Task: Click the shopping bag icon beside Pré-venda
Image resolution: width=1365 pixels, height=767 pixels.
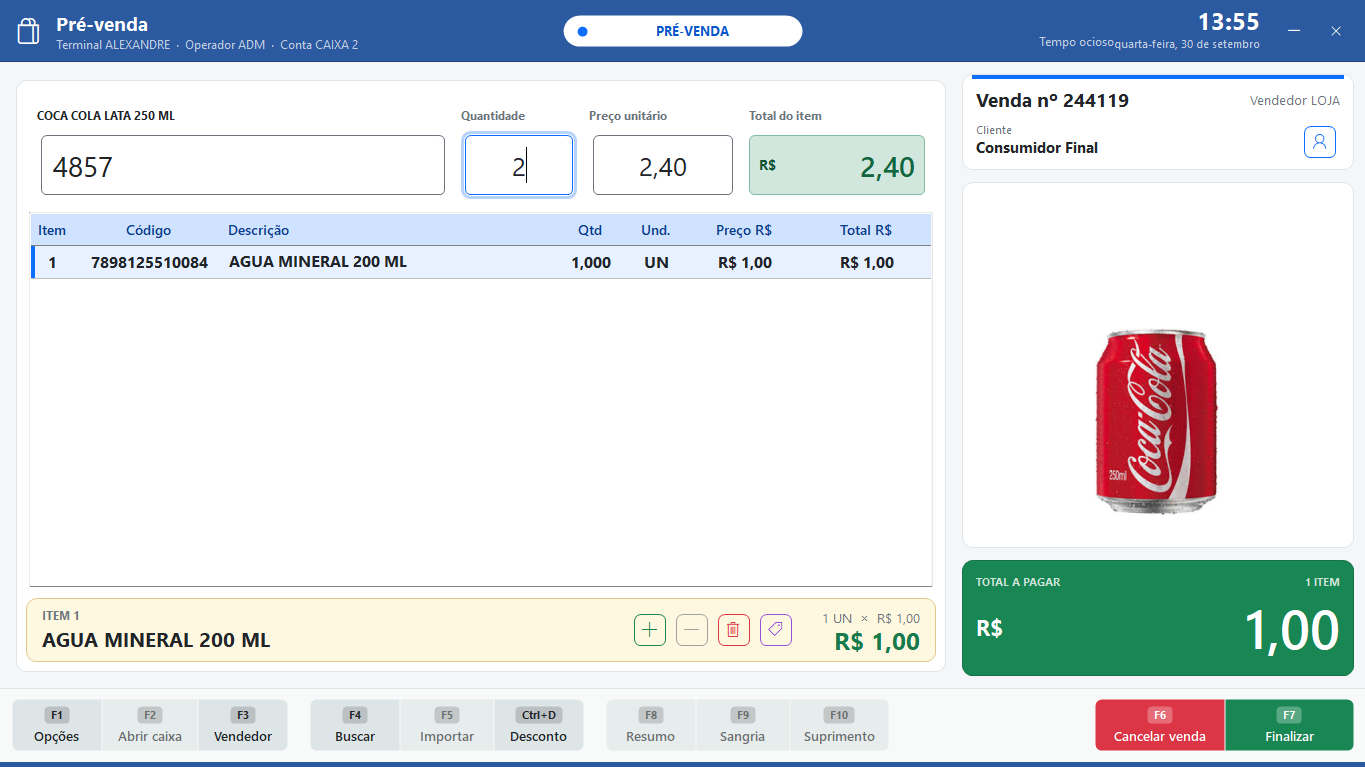Action: (28, 31)
